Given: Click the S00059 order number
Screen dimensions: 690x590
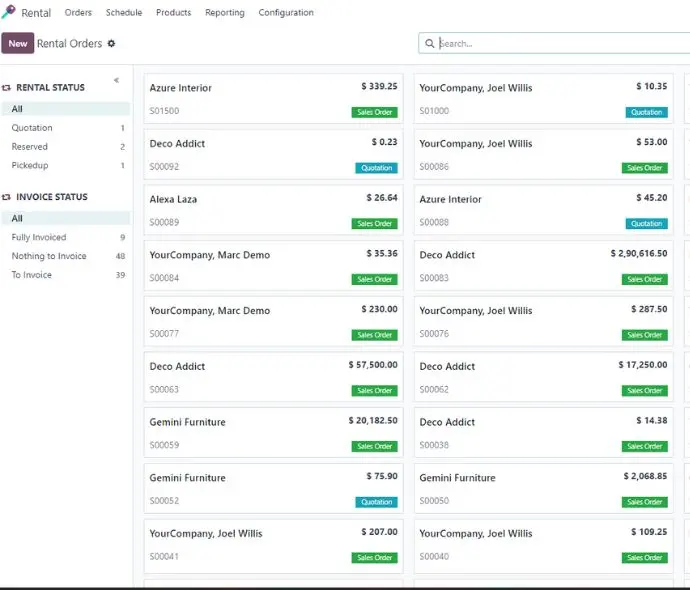Looking at the screenshot, I should coord(164,445).
